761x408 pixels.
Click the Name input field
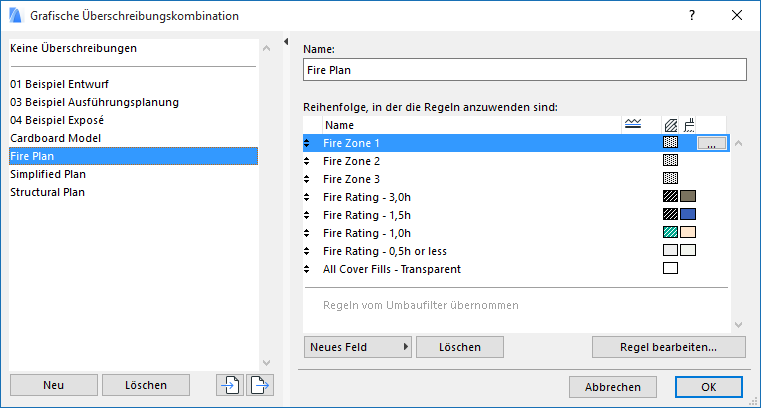524,70
